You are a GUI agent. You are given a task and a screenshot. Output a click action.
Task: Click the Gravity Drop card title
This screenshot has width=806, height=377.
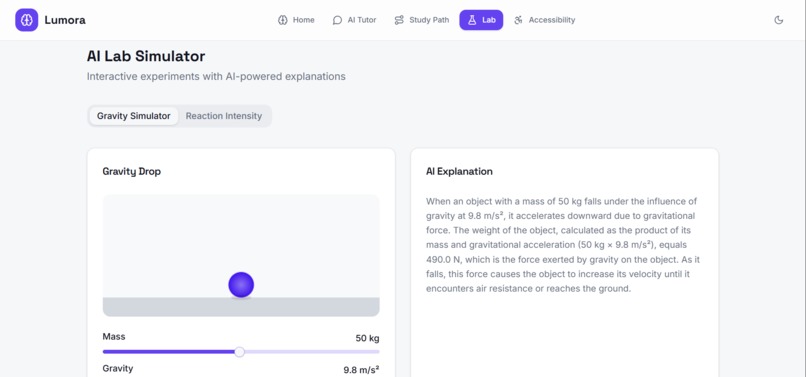(132, 172)
